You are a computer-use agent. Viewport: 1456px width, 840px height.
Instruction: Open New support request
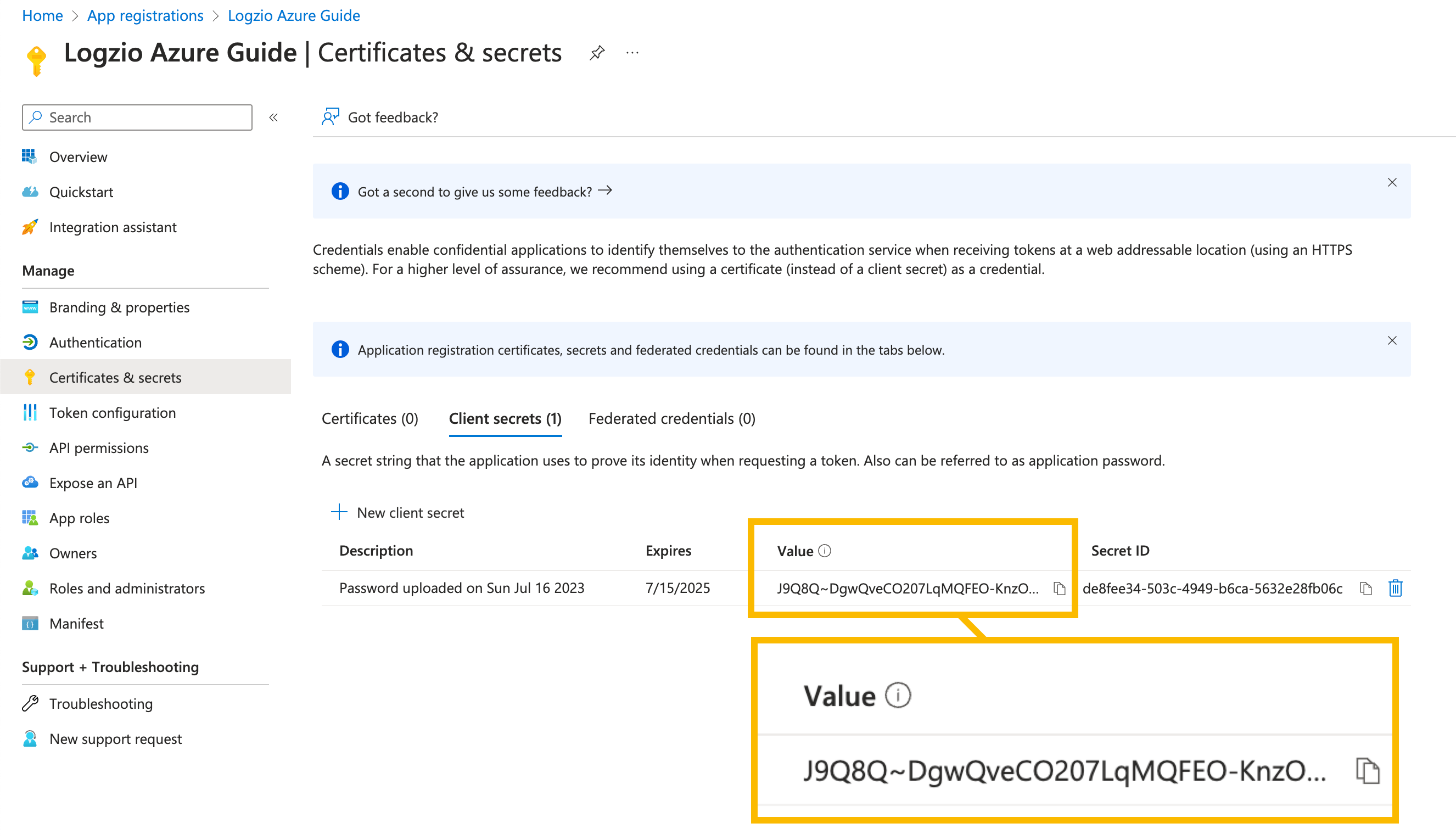[x=116, y=739]
